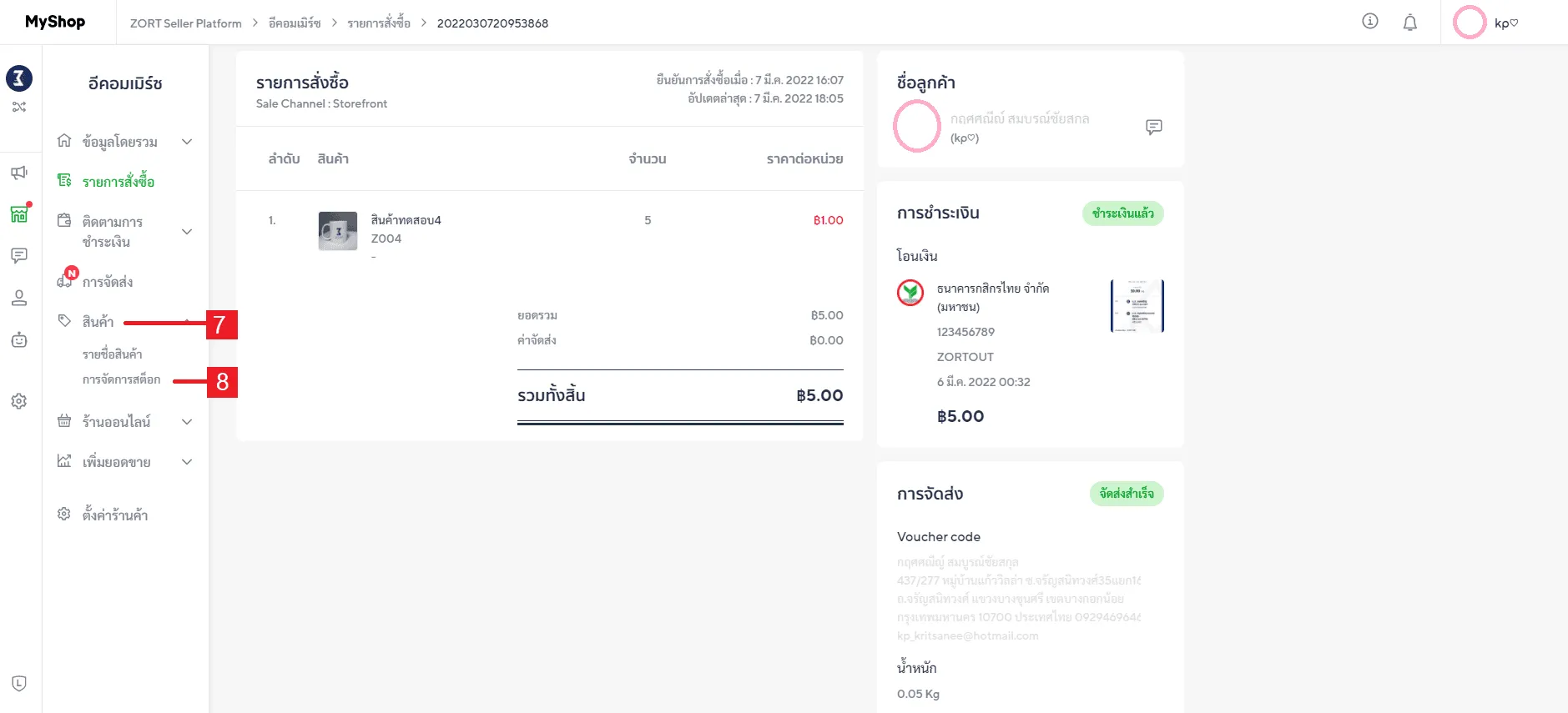
Task: Click the ZORT Seller Platform breadcrumb link
Action: click(x=185, y=23)
